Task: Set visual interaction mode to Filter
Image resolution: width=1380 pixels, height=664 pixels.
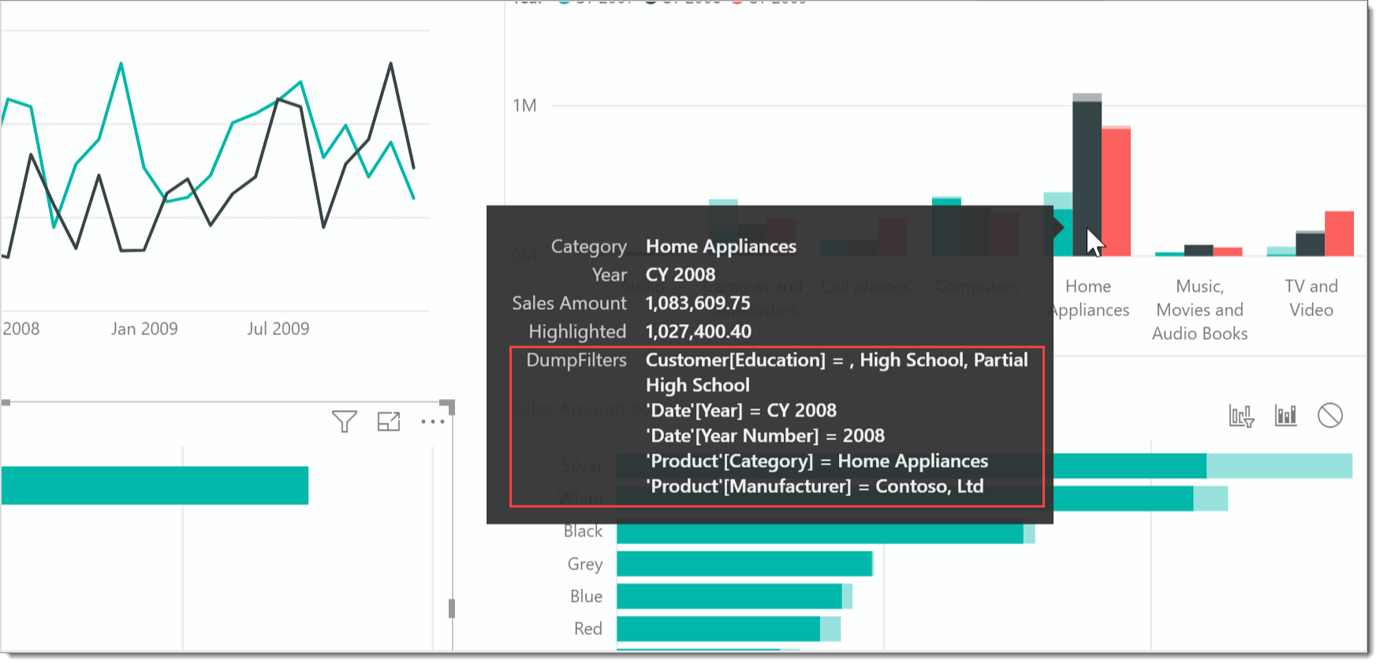Action: coord(1240,414)
